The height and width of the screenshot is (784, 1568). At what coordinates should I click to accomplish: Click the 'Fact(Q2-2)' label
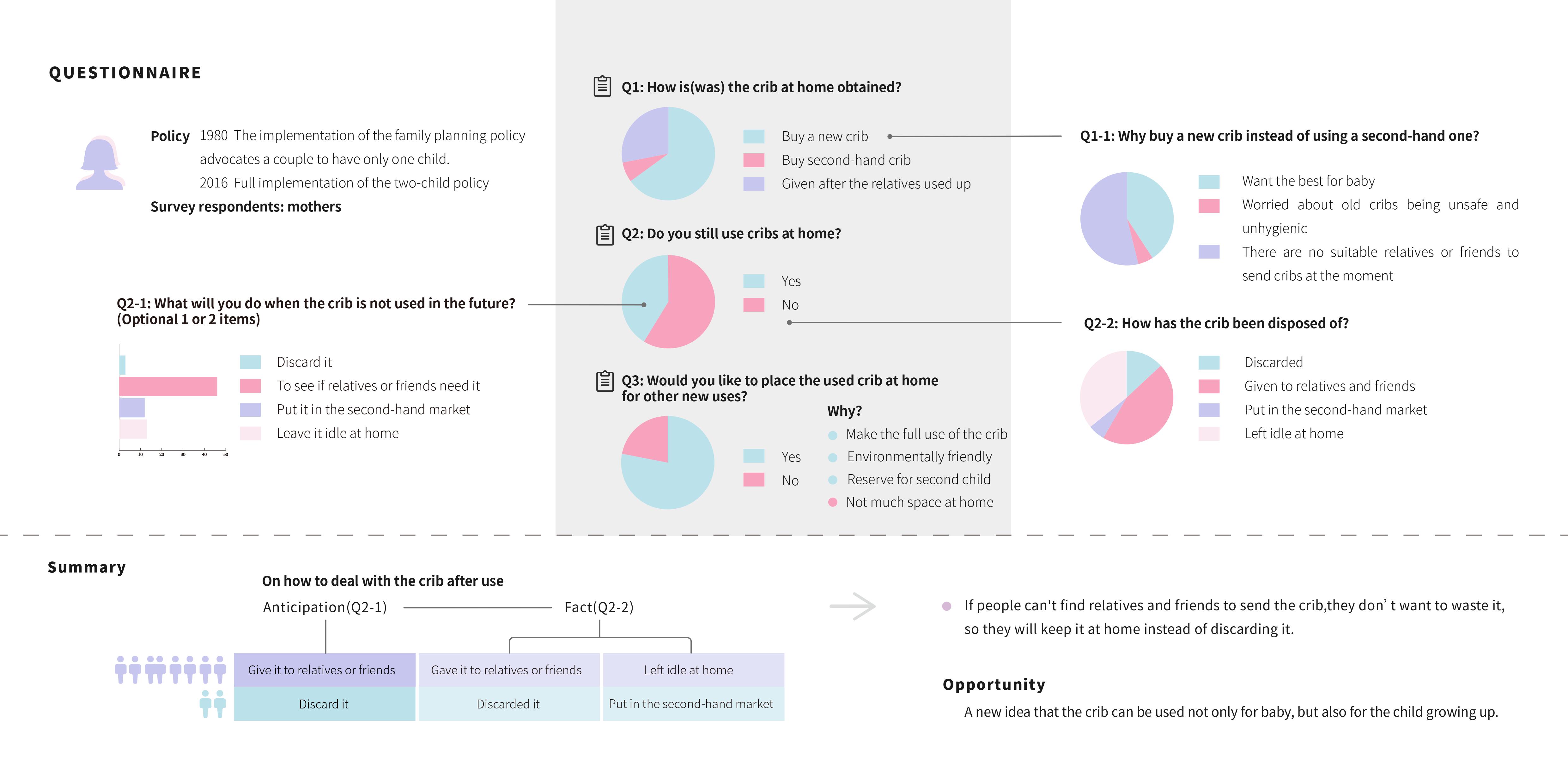tap(599, 607)
